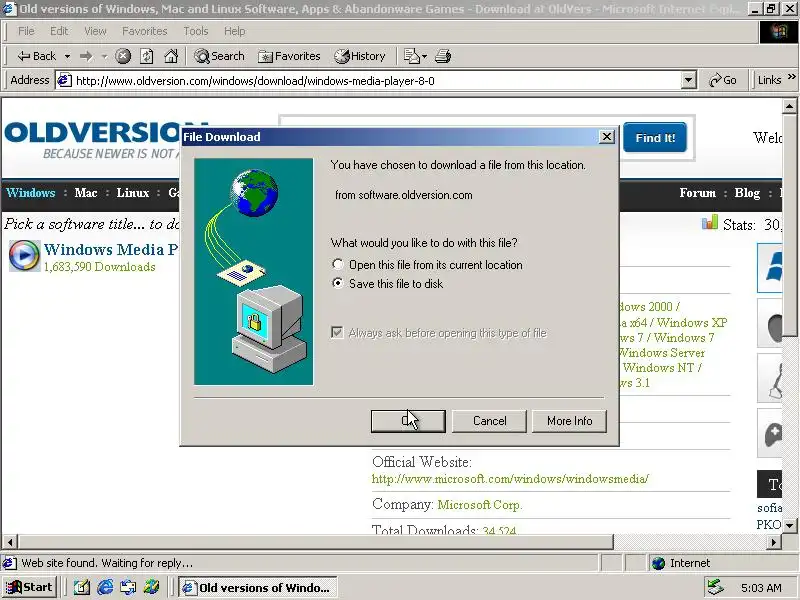Image resolution: width=800 pixels, height=600 pixels.
Task: Click inside the Address URL field
Action: [377, 81]
